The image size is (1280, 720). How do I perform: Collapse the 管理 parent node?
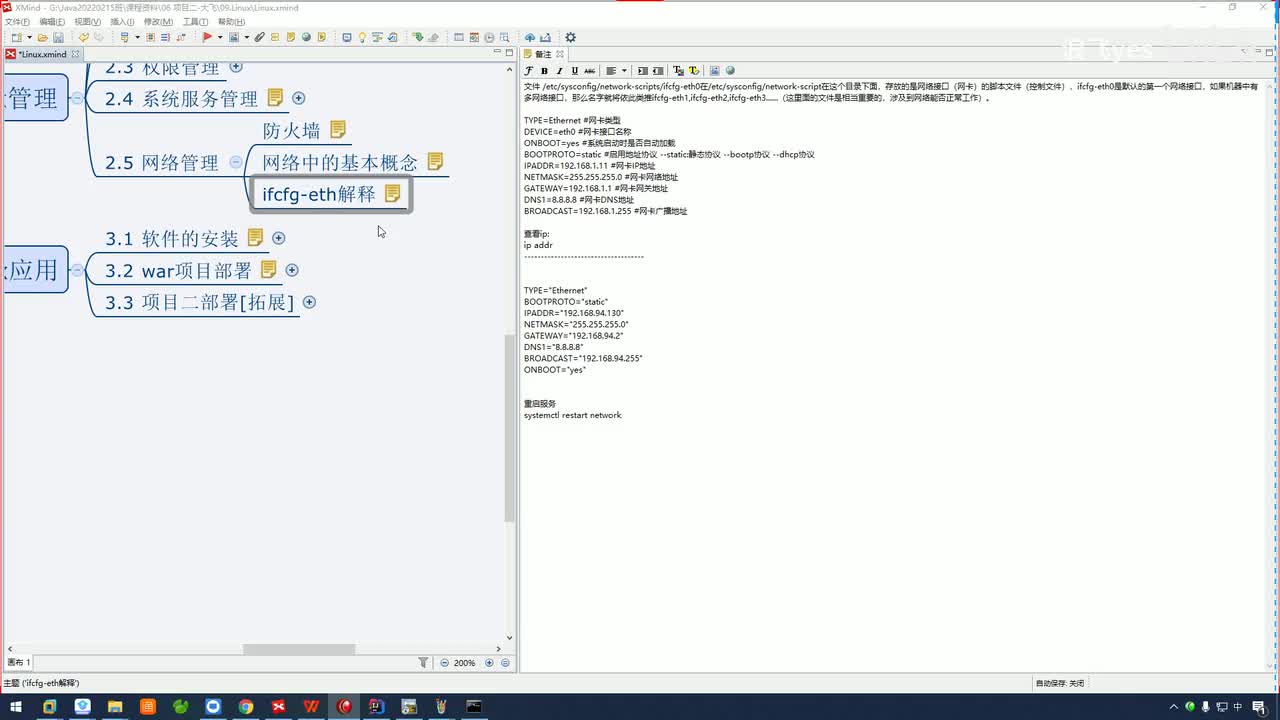77,98
